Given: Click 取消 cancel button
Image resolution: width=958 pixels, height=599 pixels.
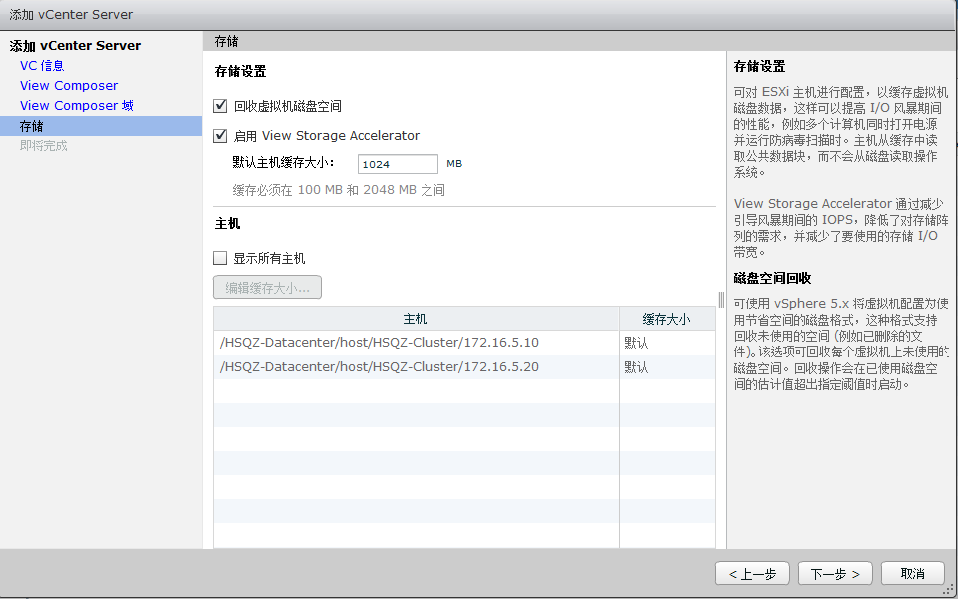Looking at the screenshot, I should click(x=913, y=574).
